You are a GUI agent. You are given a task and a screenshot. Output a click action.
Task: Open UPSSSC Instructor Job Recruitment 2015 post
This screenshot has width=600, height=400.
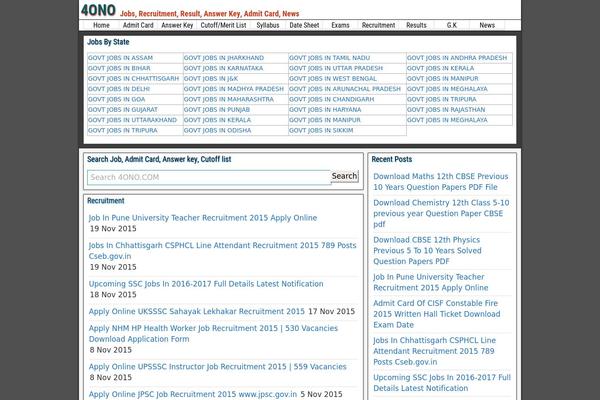(217, 367)
